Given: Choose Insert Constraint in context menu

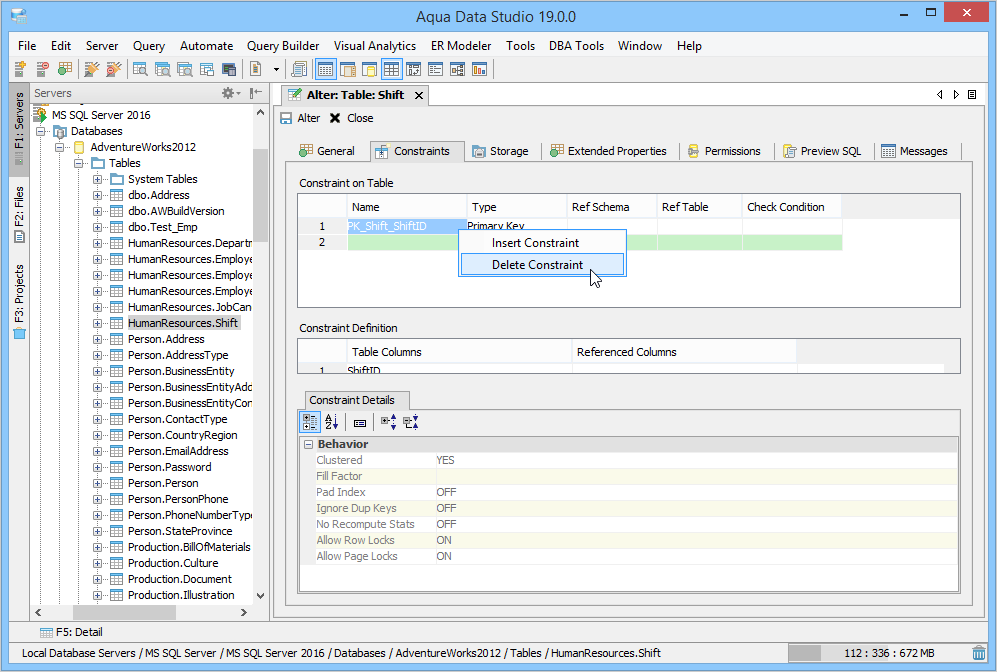Looking at the screenshot, I should pyautogui.click(x=535, y=243).
